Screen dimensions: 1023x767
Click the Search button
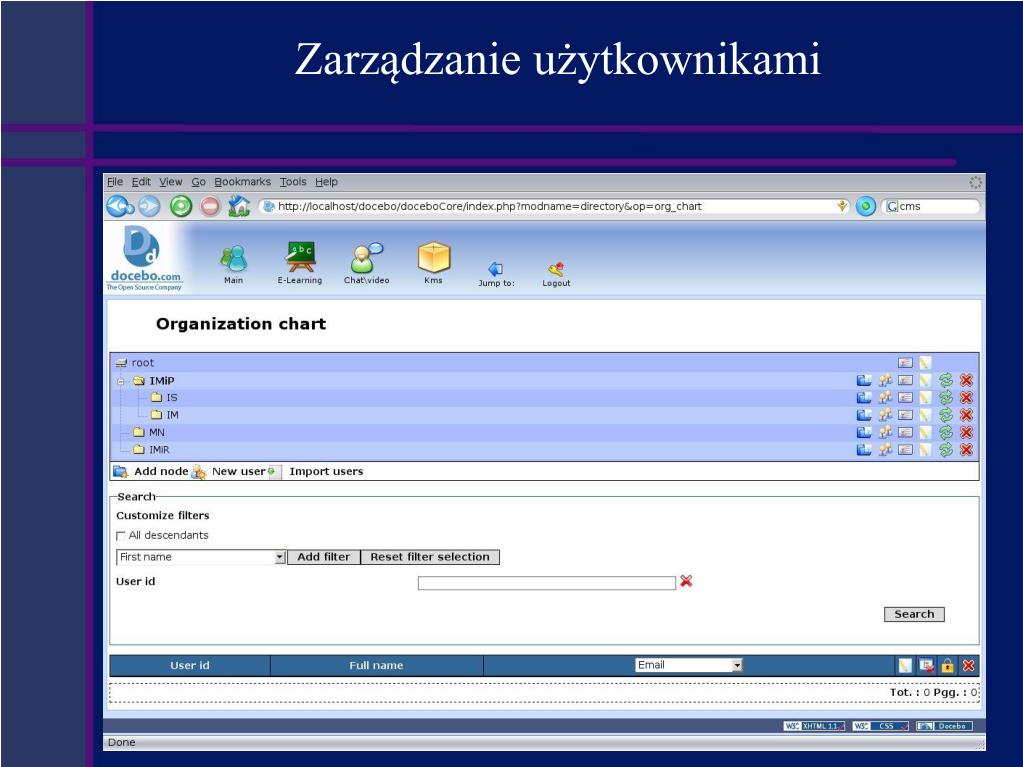(913, 614)
